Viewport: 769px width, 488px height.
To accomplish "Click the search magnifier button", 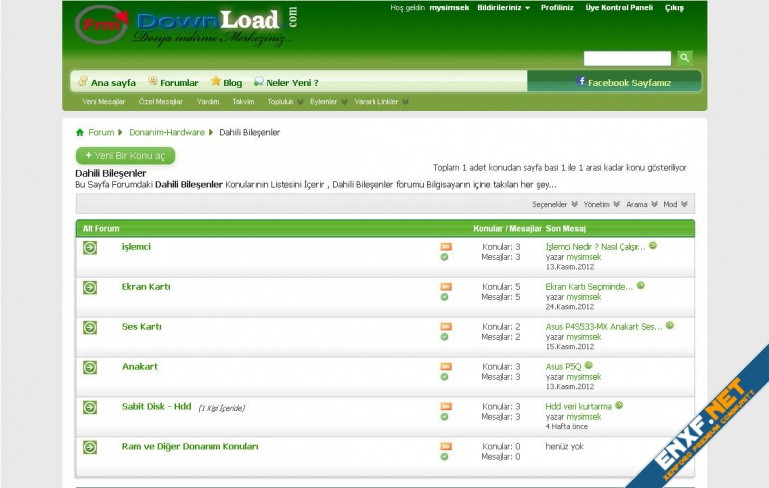I will click(684, 59).
